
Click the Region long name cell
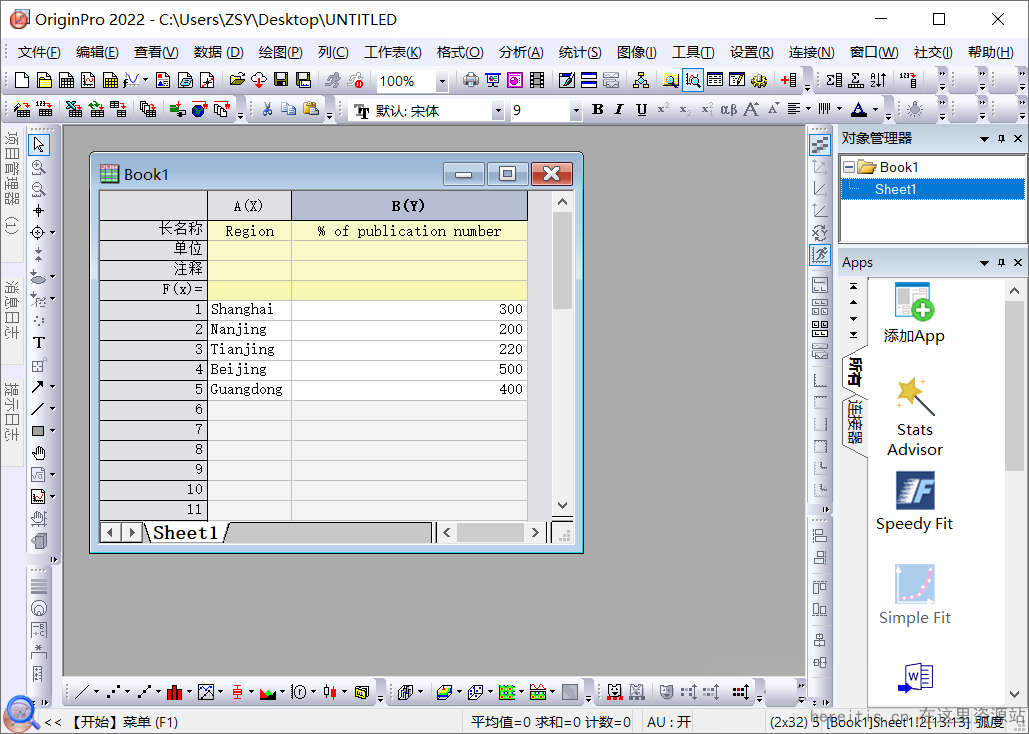[x=249, y=231]
